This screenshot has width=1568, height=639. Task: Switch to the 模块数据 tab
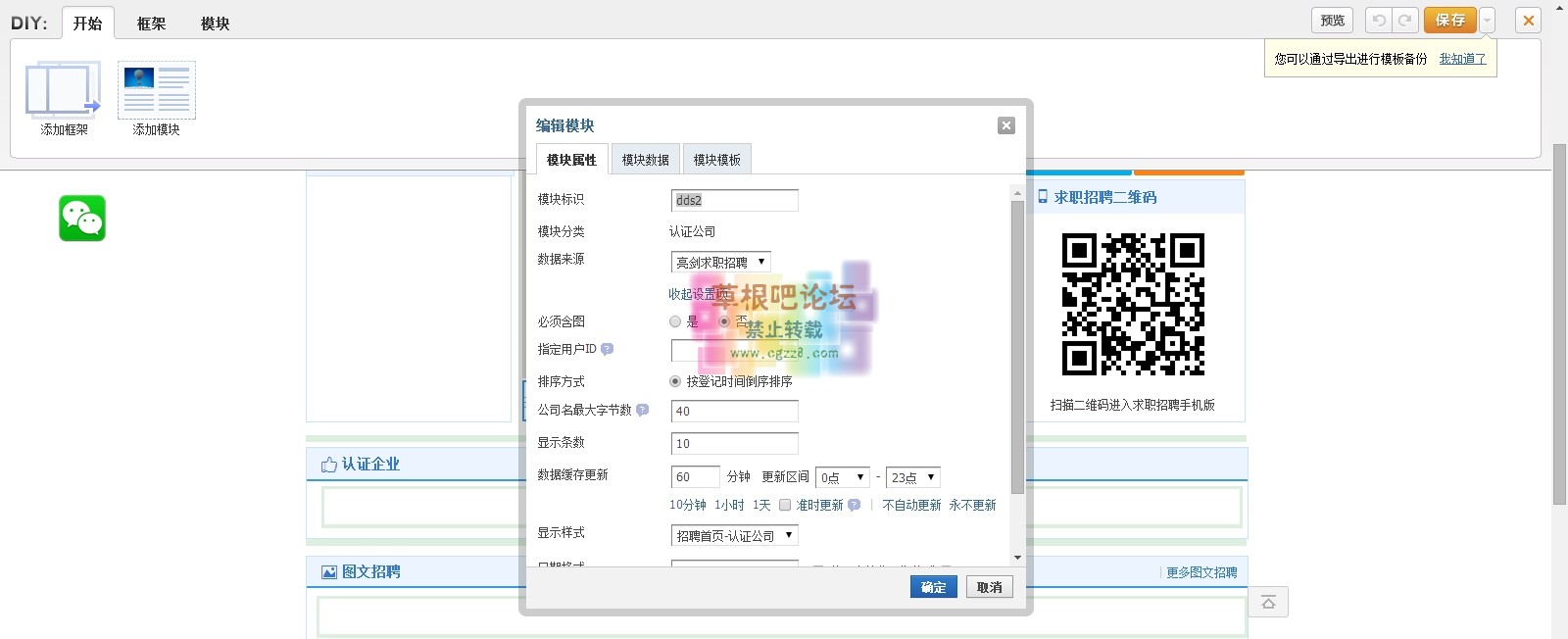pos(645,160)
